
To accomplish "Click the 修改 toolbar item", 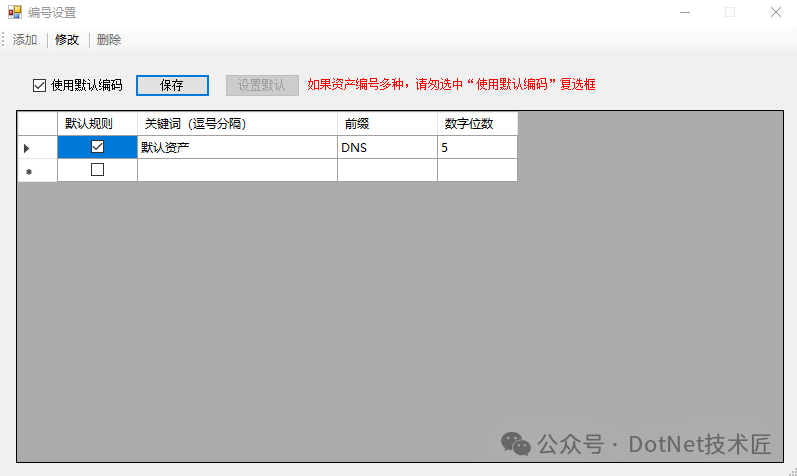I will pyautogui.click(x=67, y=40).
